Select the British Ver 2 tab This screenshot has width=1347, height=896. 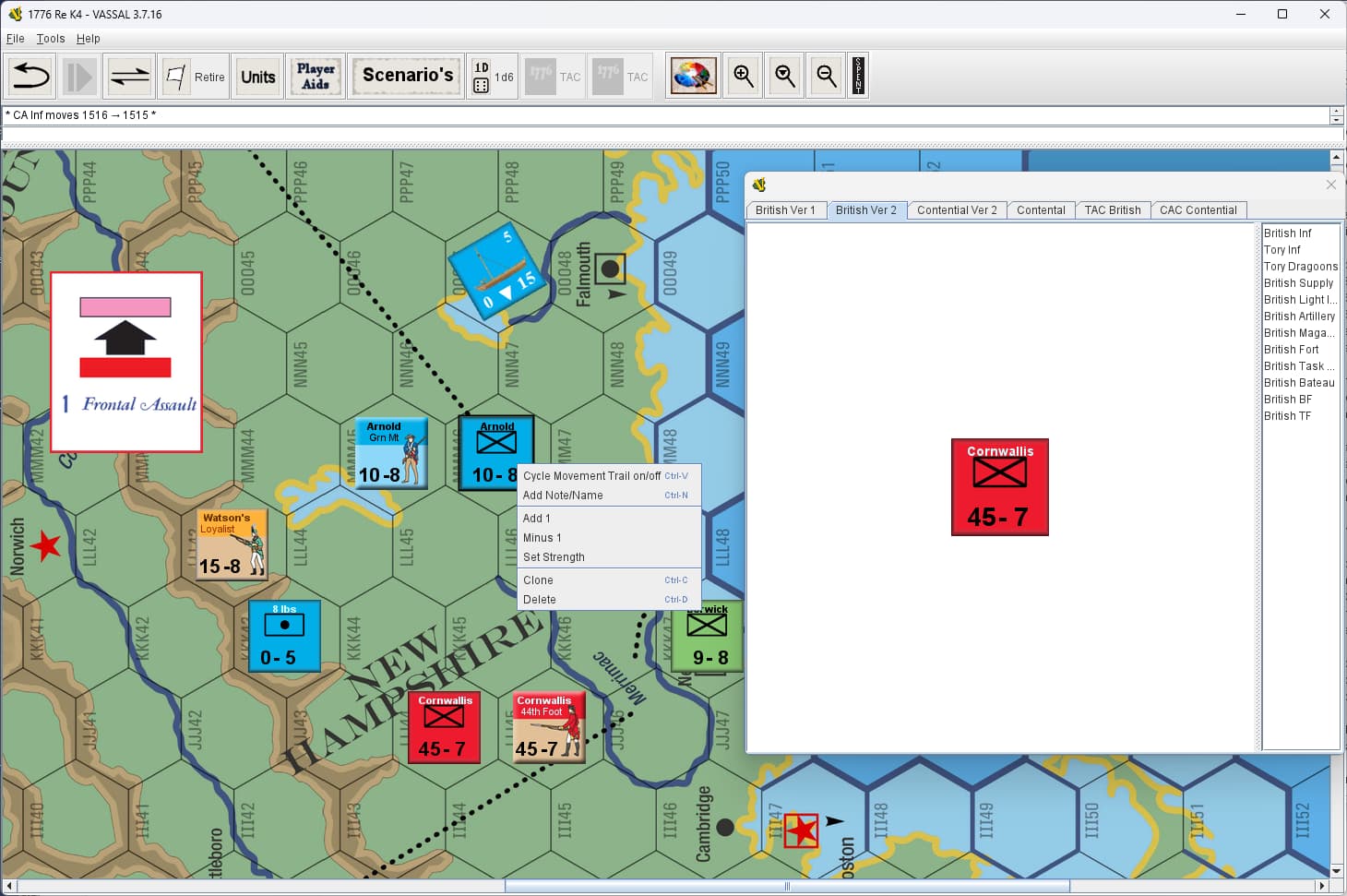(x=865, y=210)
